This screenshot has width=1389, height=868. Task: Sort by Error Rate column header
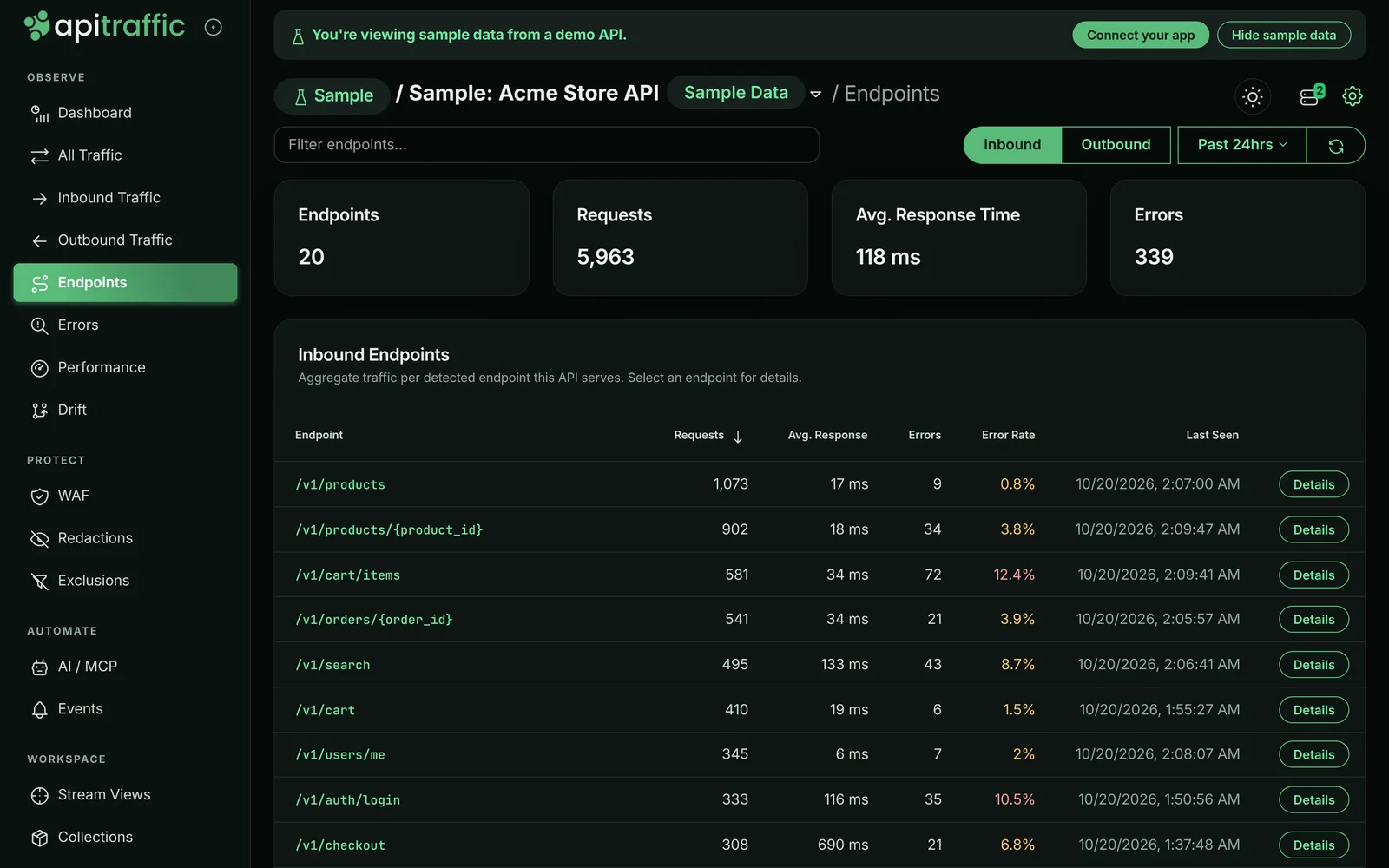[x=1008, y=436]
